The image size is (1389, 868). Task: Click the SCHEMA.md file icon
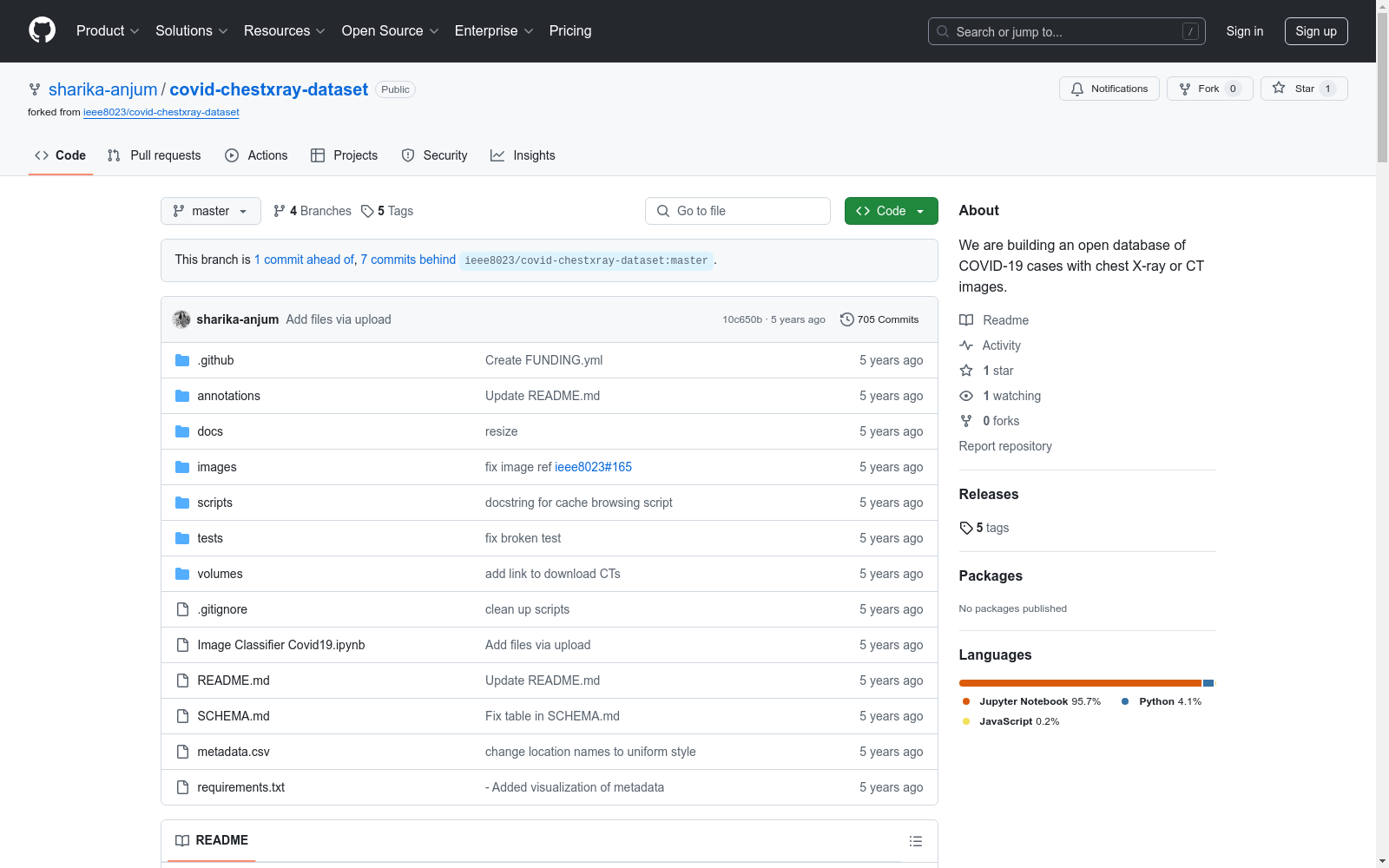coord(182,716)
